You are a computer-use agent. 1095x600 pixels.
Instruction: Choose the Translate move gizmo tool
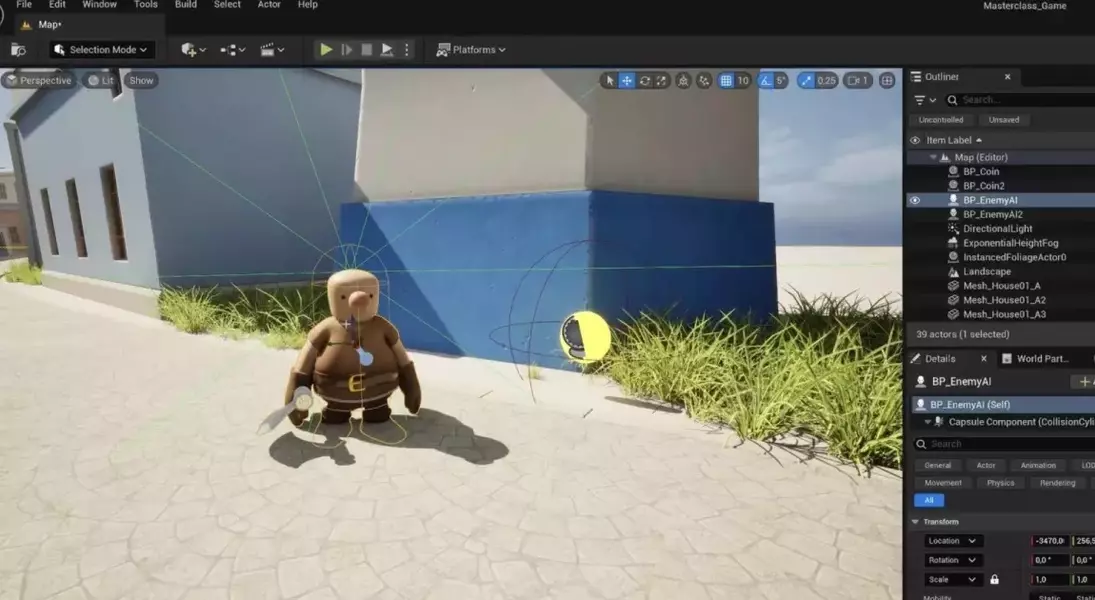(x=627, y=80)
